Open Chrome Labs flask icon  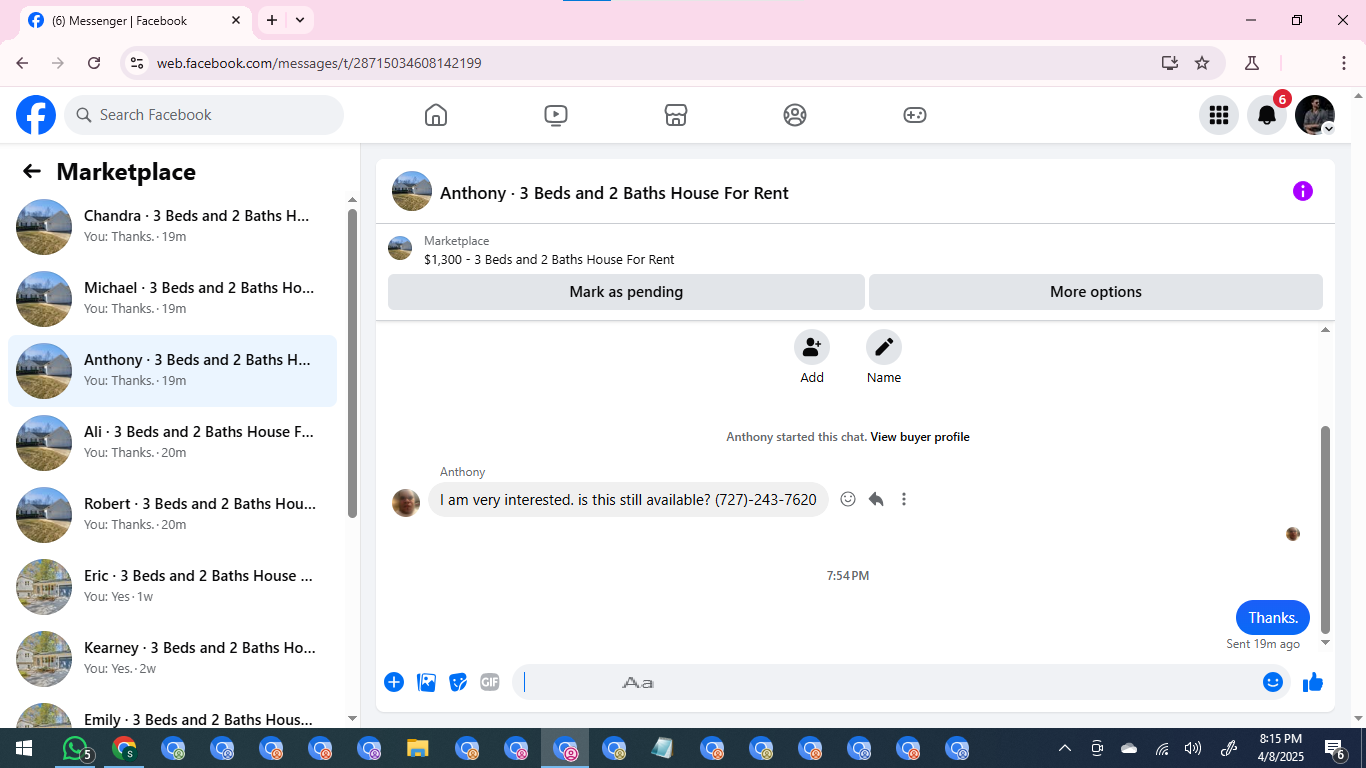coord(1252,63)
